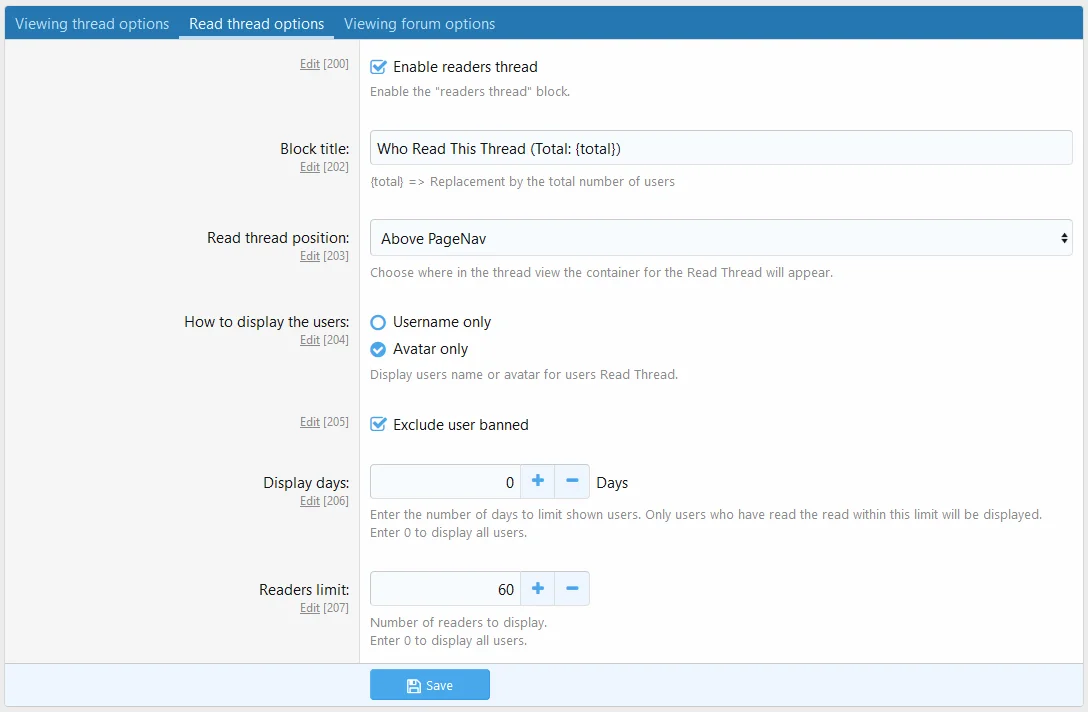
Task: Click Edit link for Block title
Action: tap(310, 167)
